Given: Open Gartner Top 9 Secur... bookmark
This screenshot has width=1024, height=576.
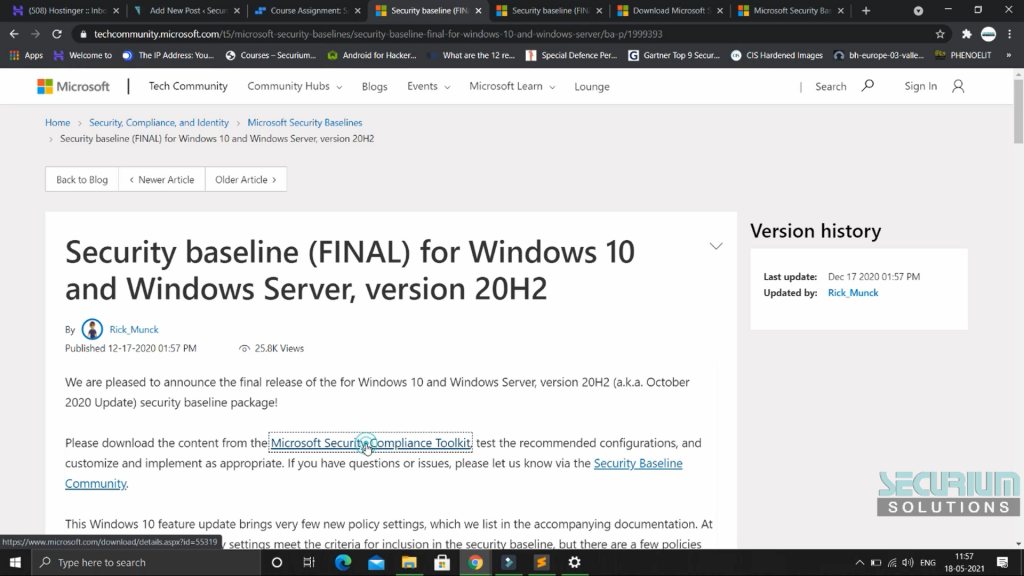Looking at the screenshot, I should tap(673, 56).
